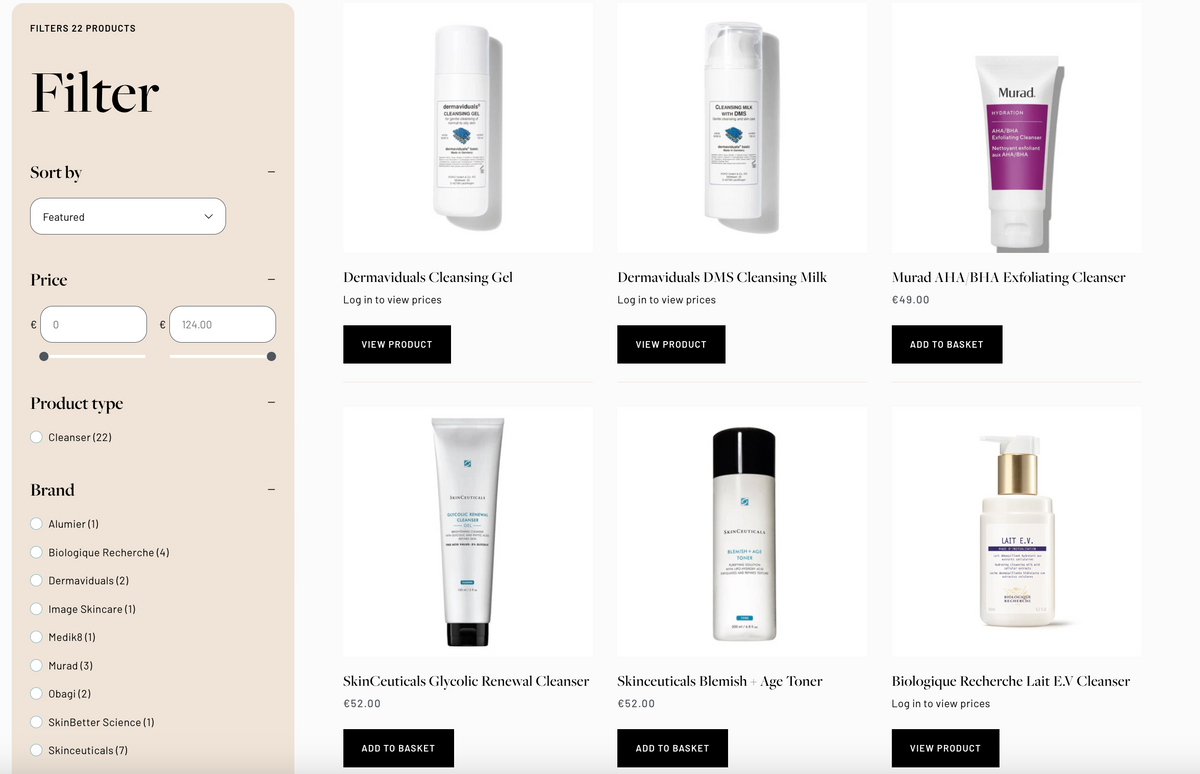Screen dimensions: 1200x774
Task: Collapse the Brand filter section
Action: tap(271, 490)
